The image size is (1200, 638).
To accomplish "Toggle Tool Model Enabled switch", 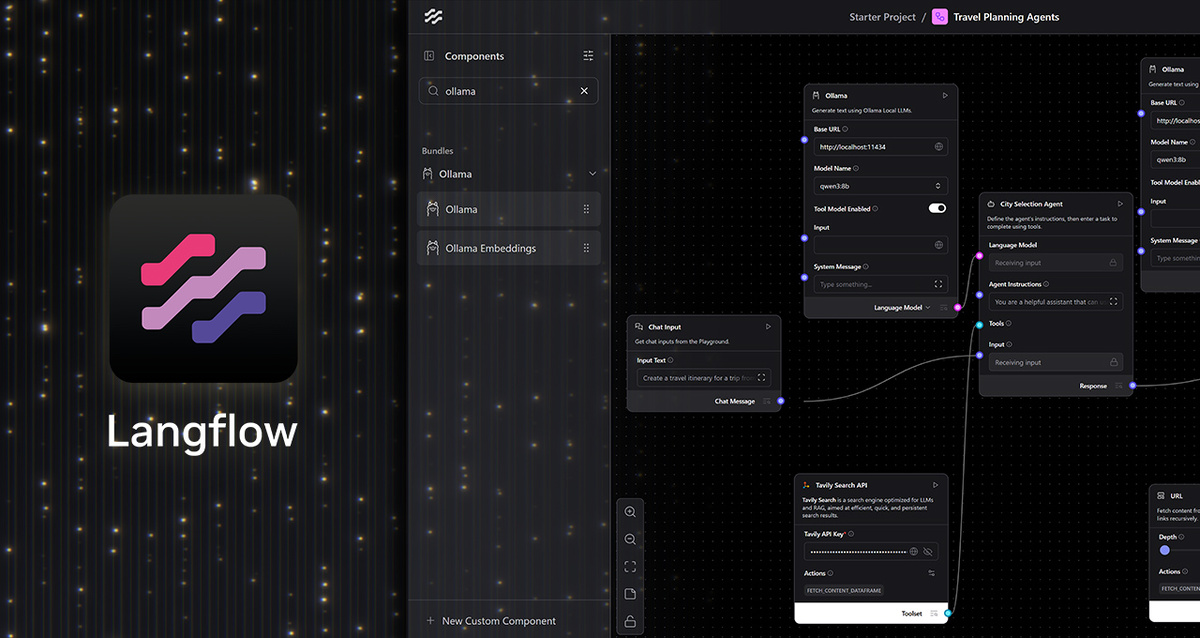I will coord(937,209).
